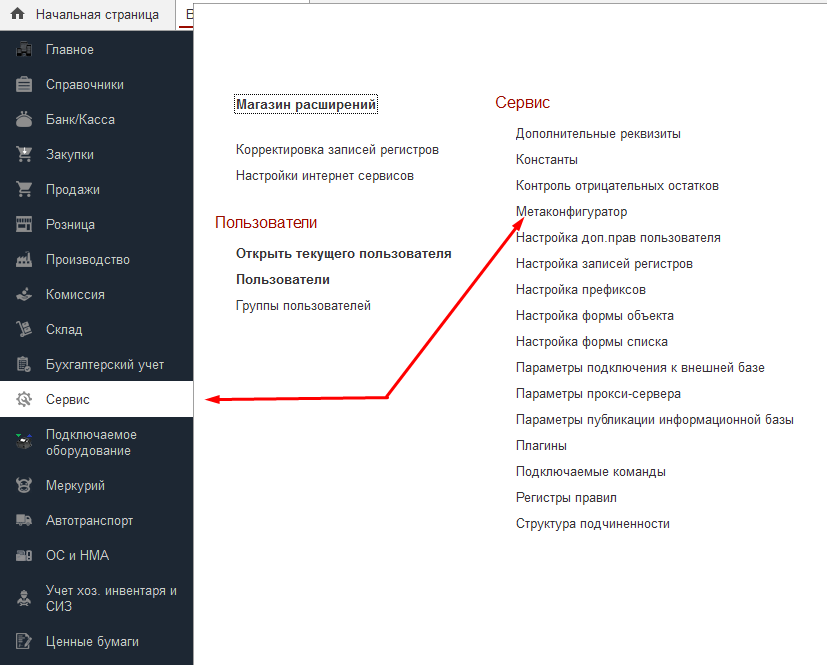
Task: Open the Автотранспорт section
Action: click(97, 521)
